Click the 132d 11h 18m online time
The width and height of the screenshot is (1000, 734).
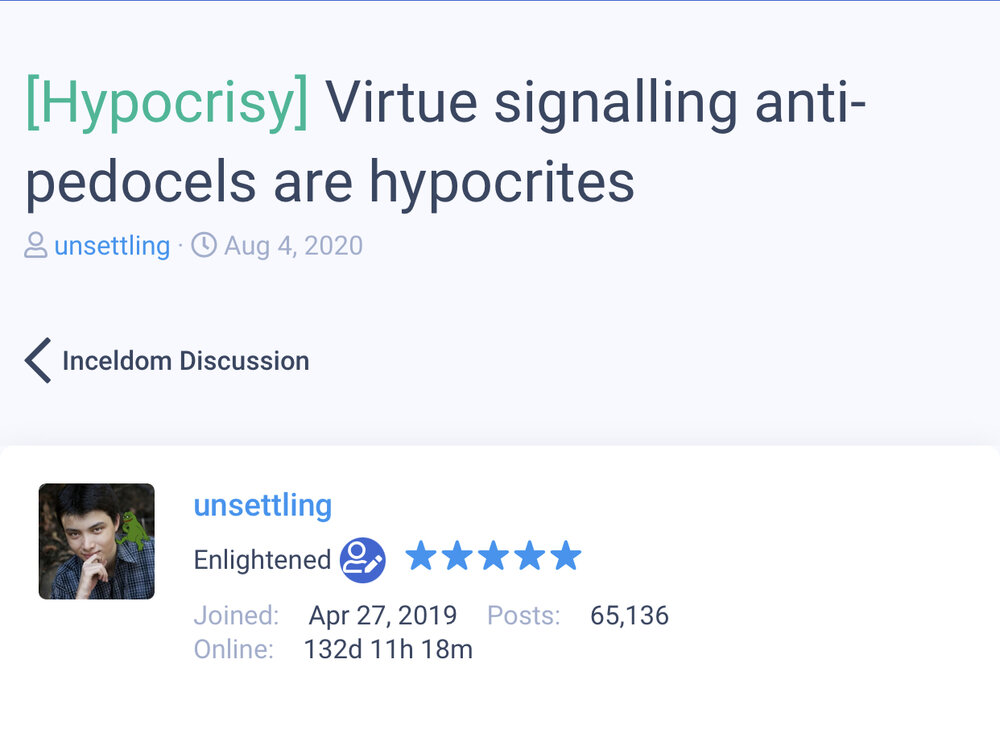[388, 650]
